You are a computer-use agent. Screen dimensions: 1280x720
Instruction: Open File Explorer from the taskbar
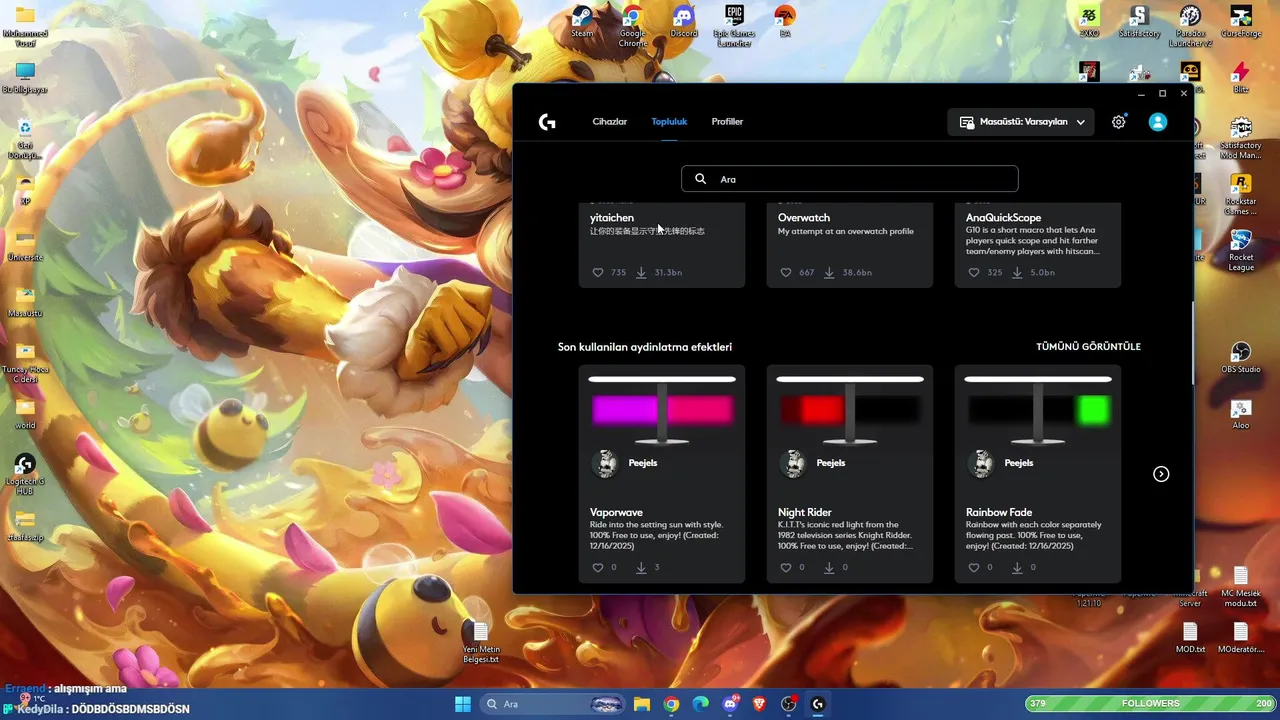pos(642,704)
